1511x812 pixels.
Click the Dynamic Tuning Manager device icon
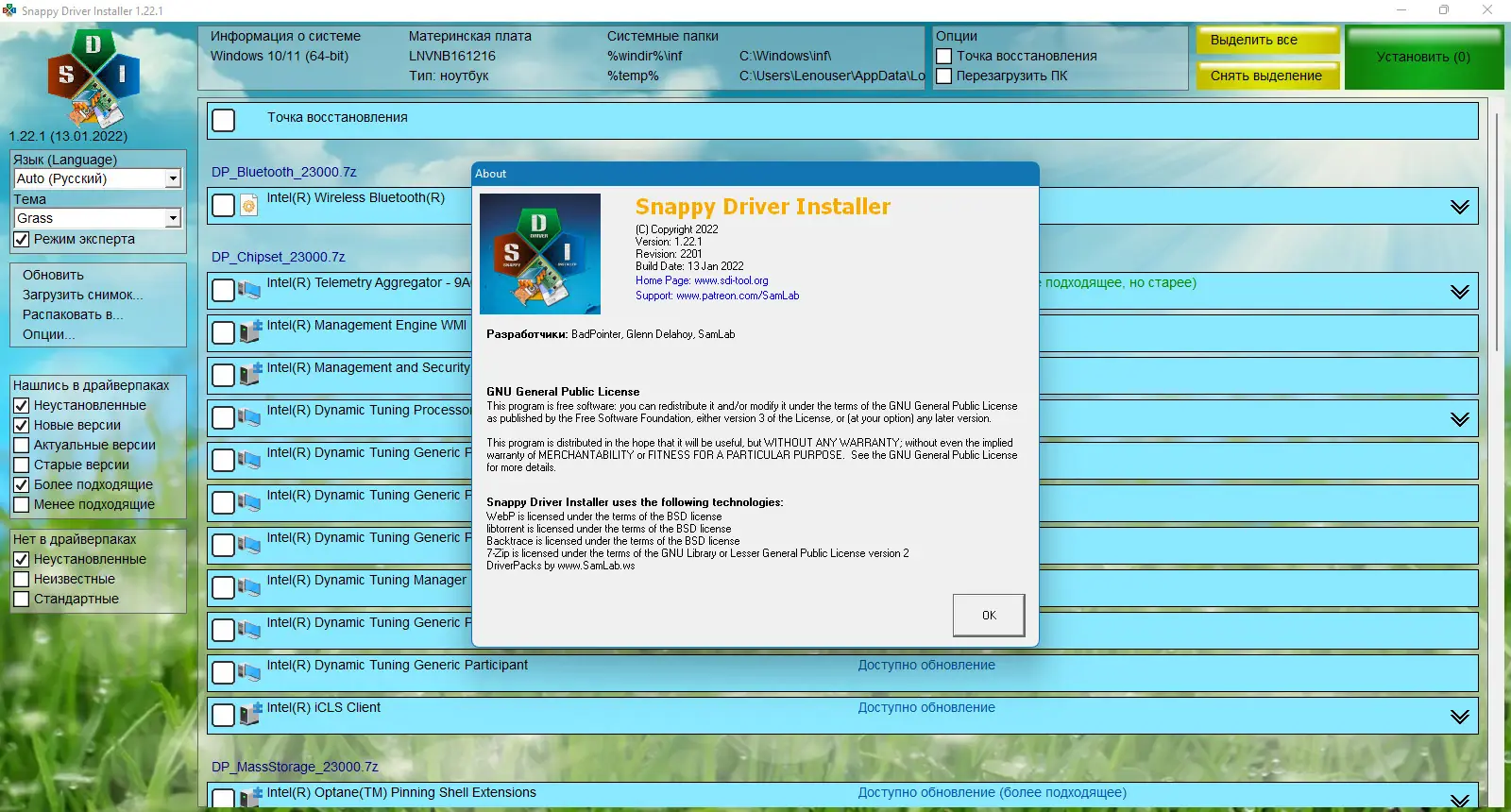point(249,587)
